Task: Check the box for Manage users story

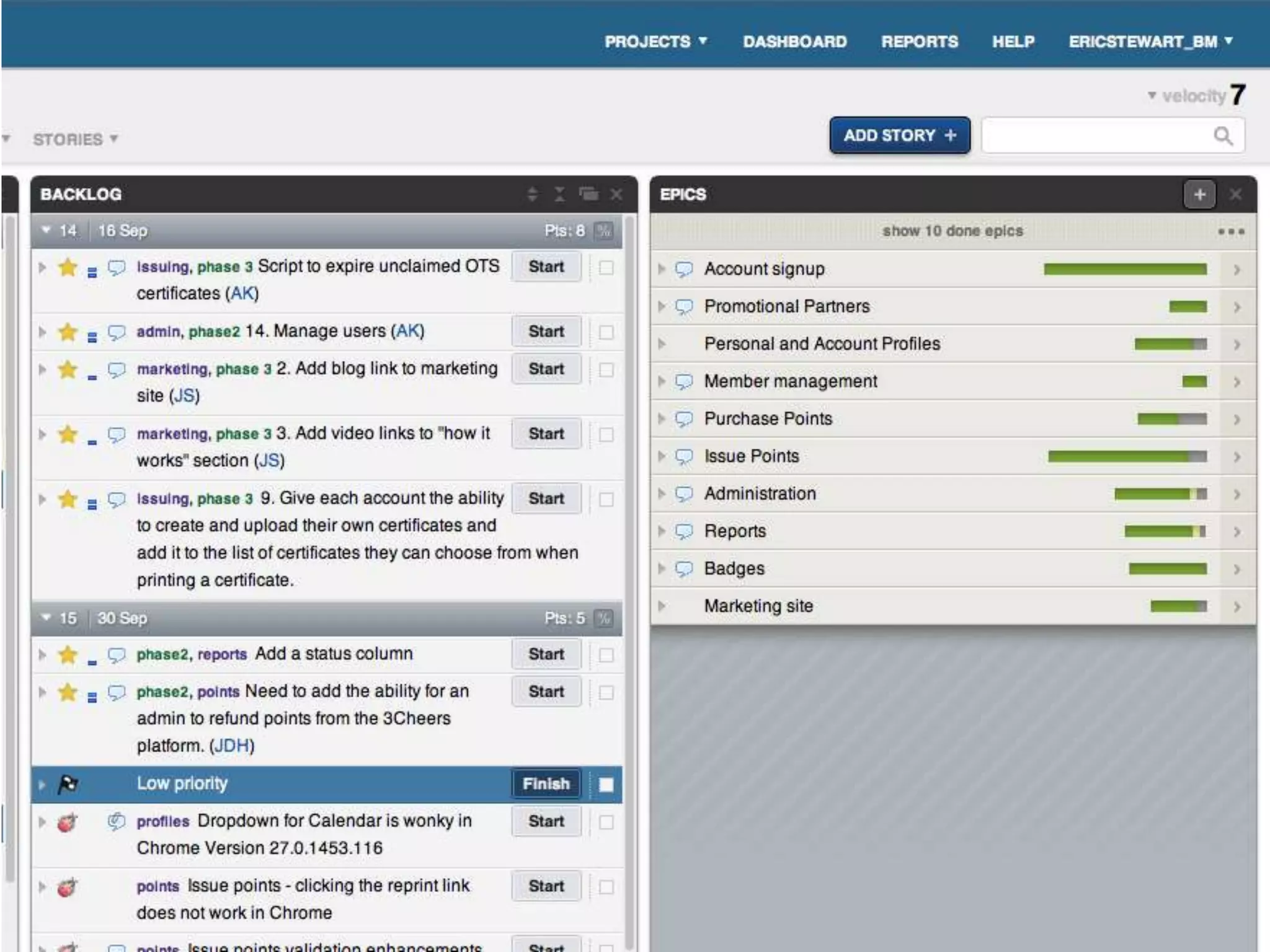Action: coord(606,332)
